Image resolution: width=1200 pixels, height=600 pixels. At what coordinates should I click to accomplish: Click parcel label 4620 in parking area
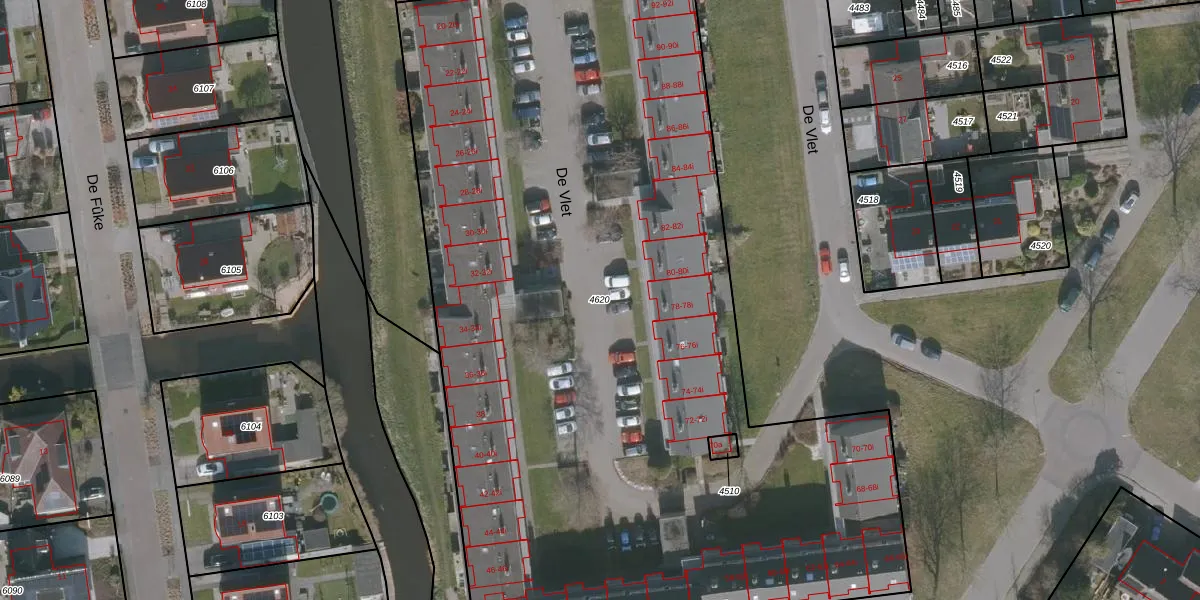(599, 300)
